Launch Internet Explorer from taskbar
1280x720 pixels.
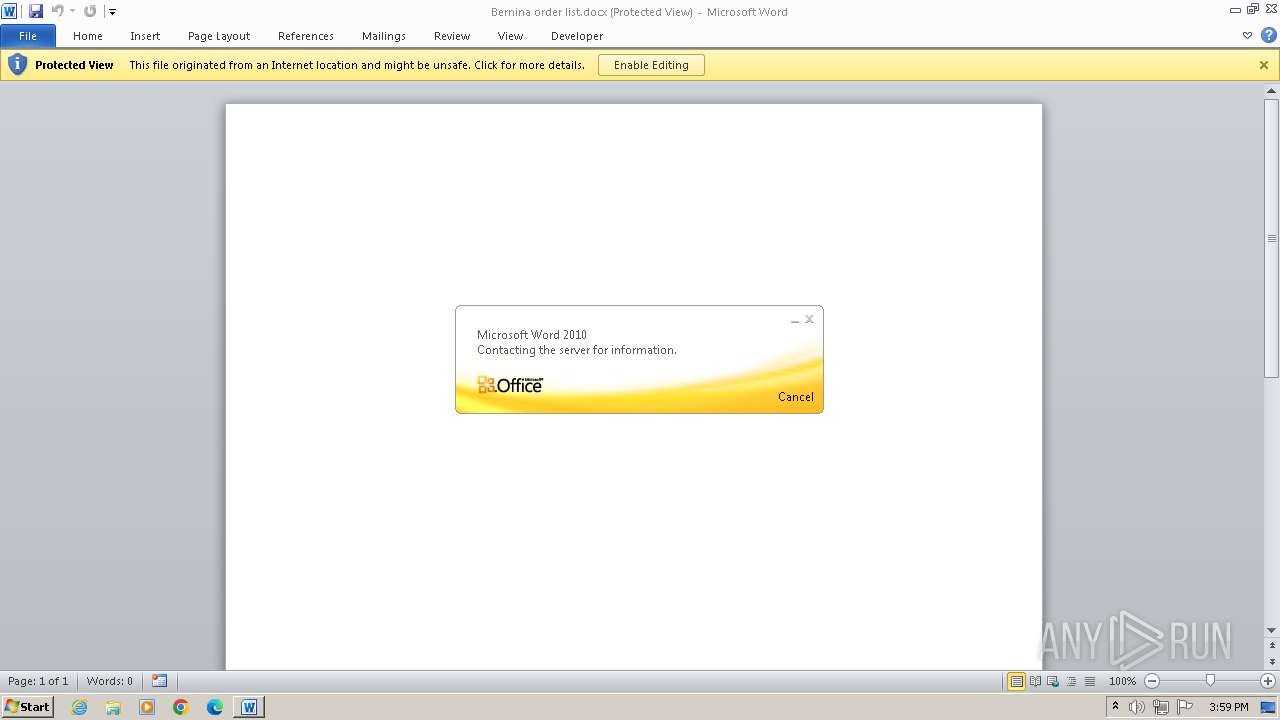80,707
